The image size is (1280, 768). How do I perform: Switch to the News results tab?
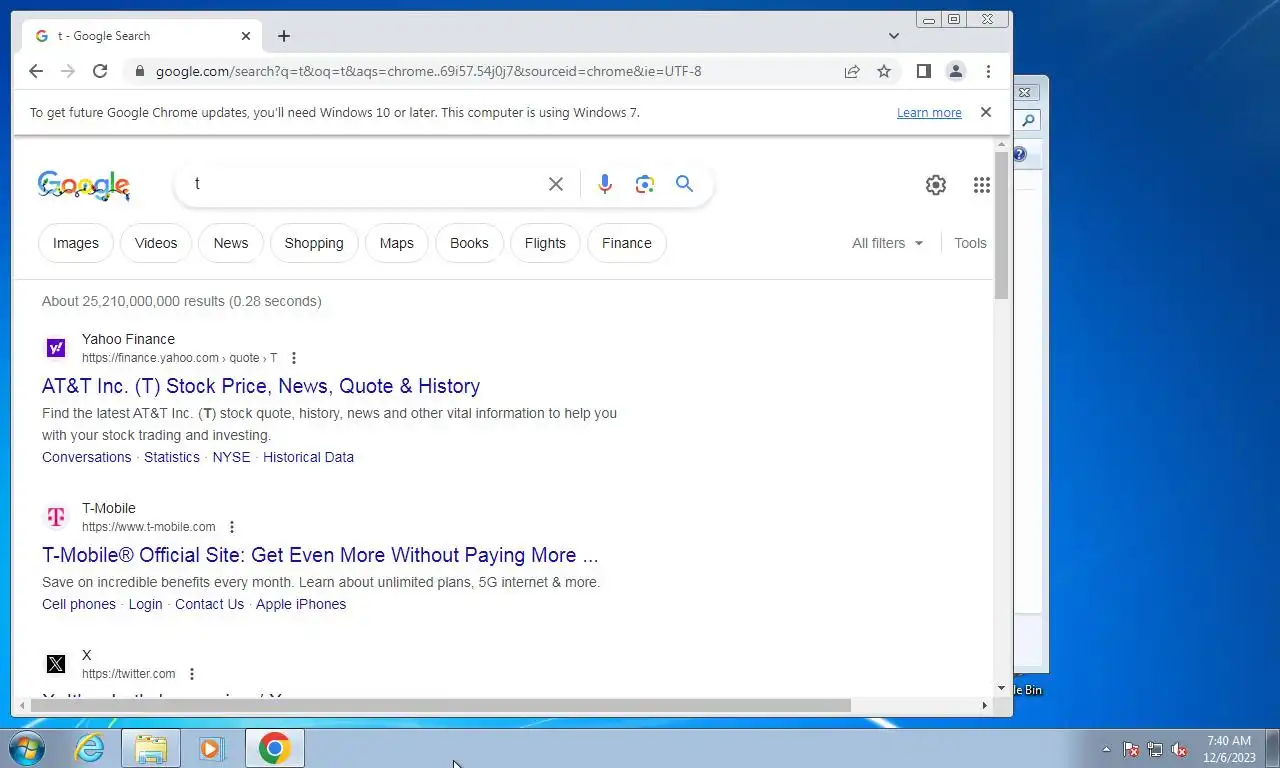click(x=231, y=243)
